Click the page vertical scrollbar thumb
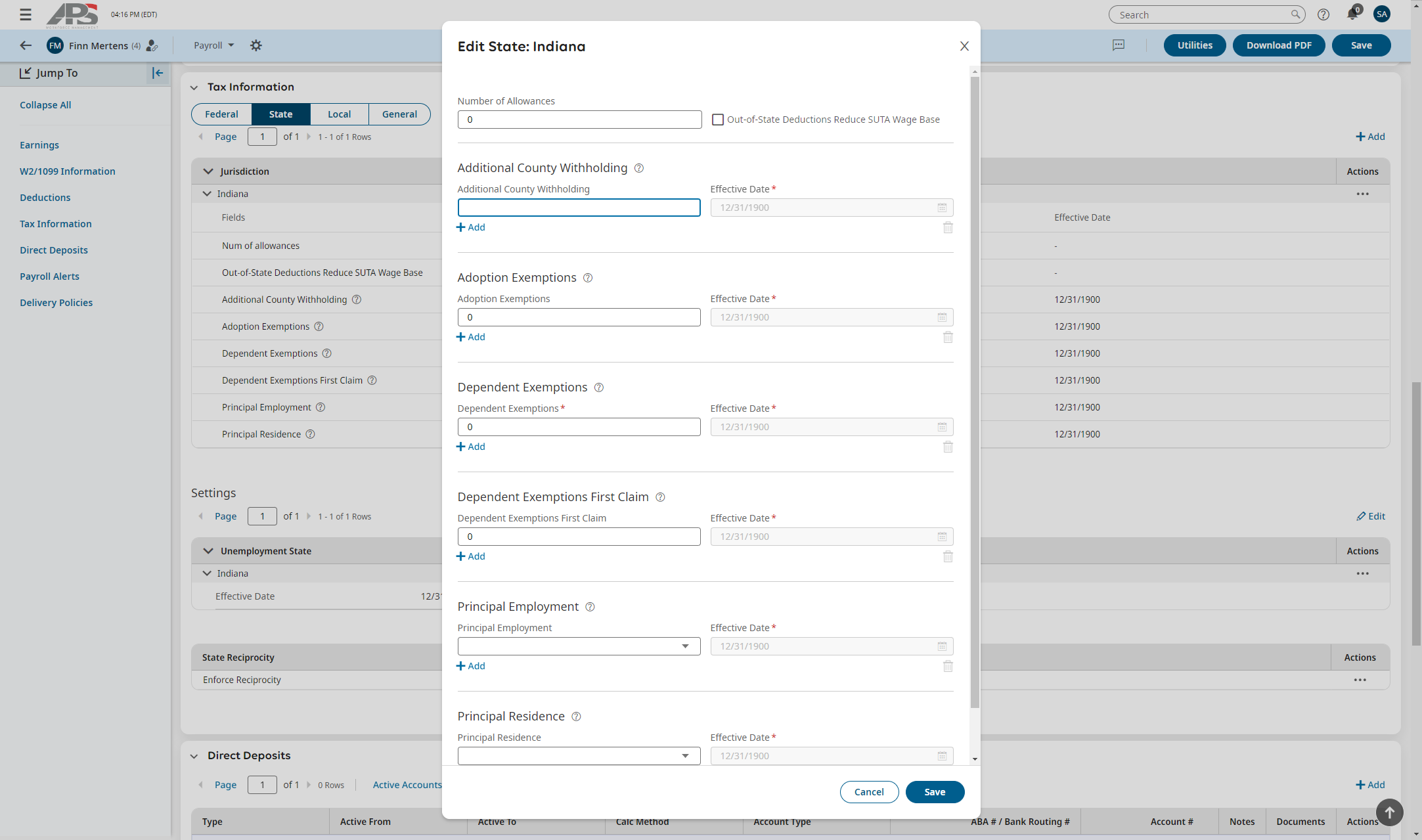The image size is (1422, 840). pyautogui.click(x=1416, y=513)
